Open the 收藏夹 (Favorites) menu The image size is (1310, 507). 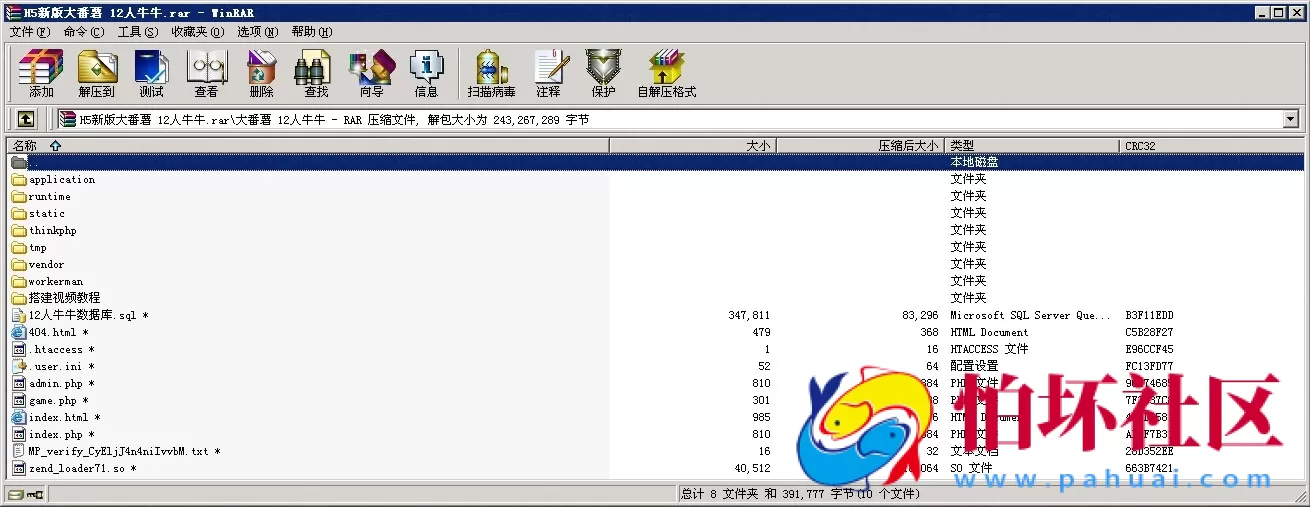197,32
